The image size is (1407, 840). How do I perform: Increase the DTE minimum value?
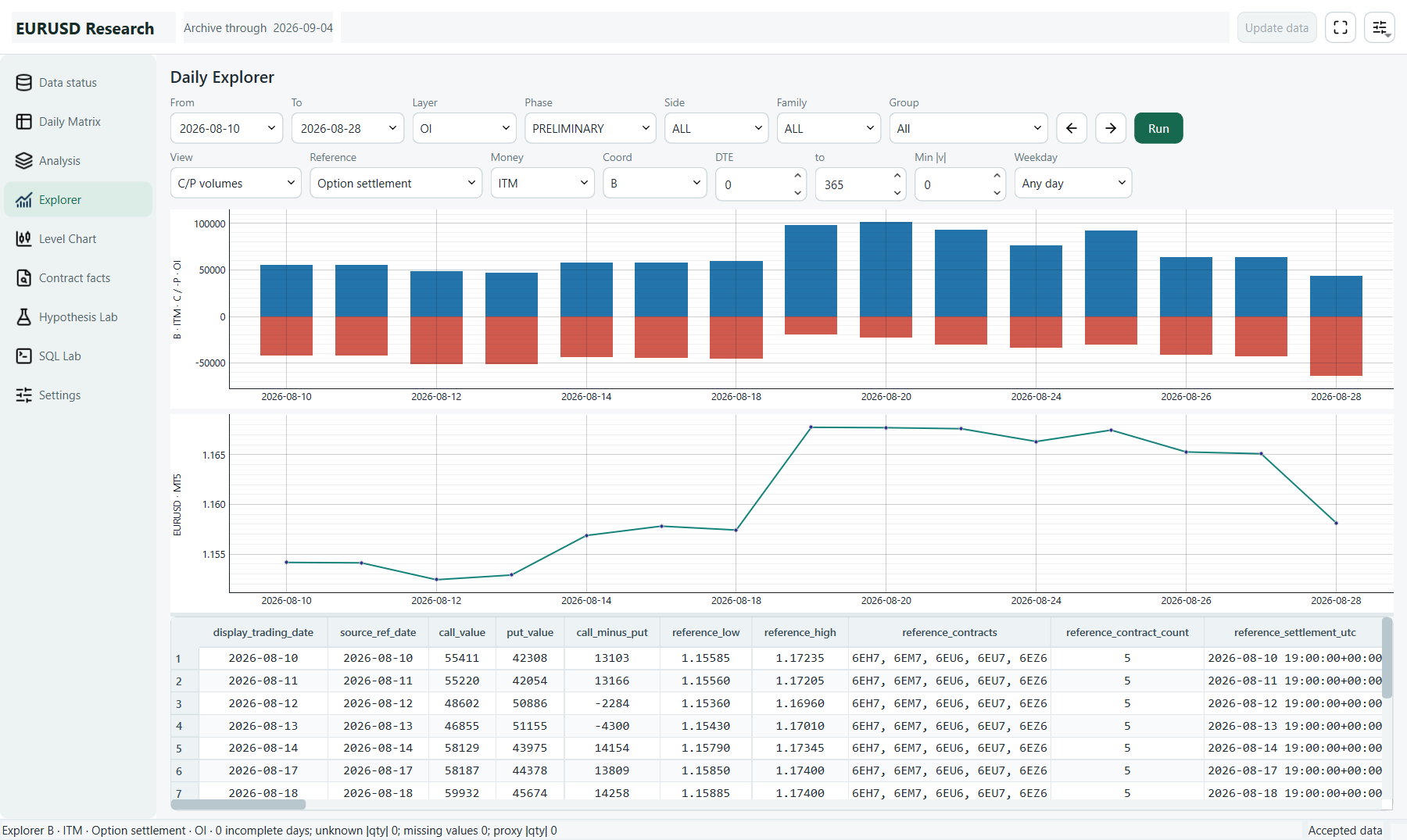click(797, 177)
